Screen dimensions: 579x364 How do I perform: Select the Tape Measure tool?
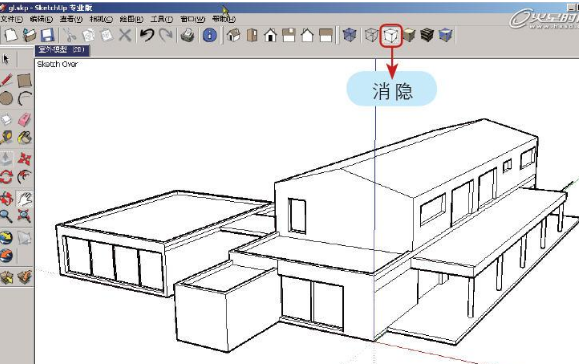(6, 138)
